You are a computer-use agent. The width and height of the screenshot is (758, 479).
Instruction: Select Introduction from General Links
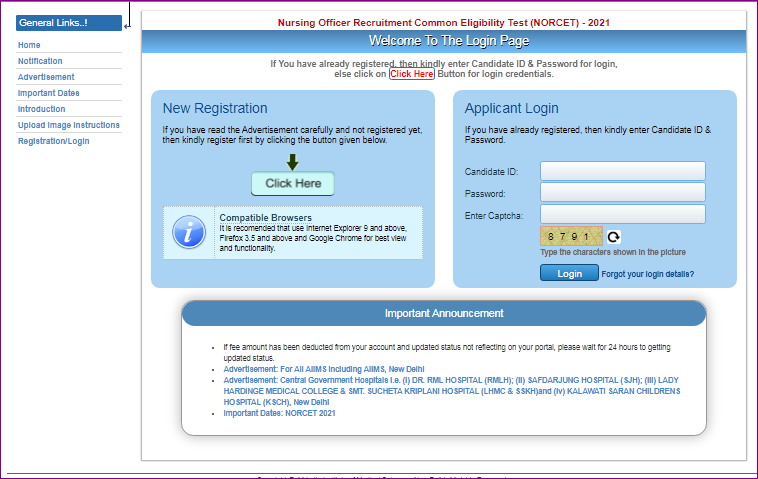click(41, 109)
